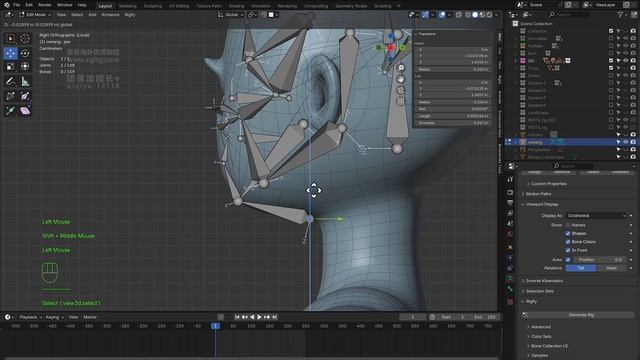Switch to the Sculpting workspace tab
640x360 pixels.
coord(153,6)
